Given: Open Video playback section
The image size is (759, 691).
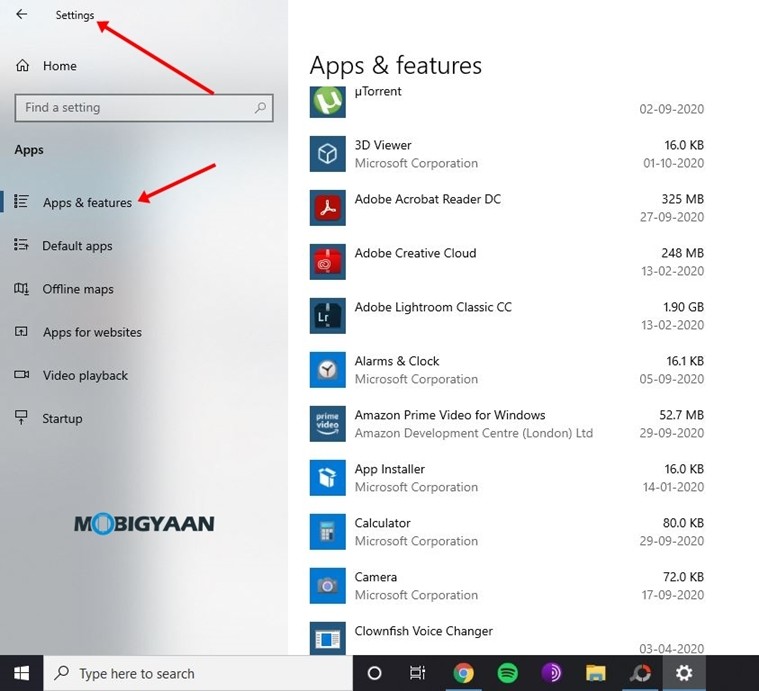Looking at the screenshot, I should point(85,376).
